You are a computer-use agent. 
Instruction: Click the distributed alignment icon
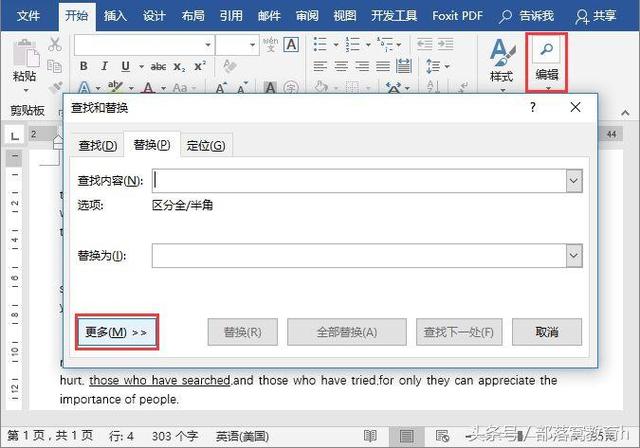(404, 66)
